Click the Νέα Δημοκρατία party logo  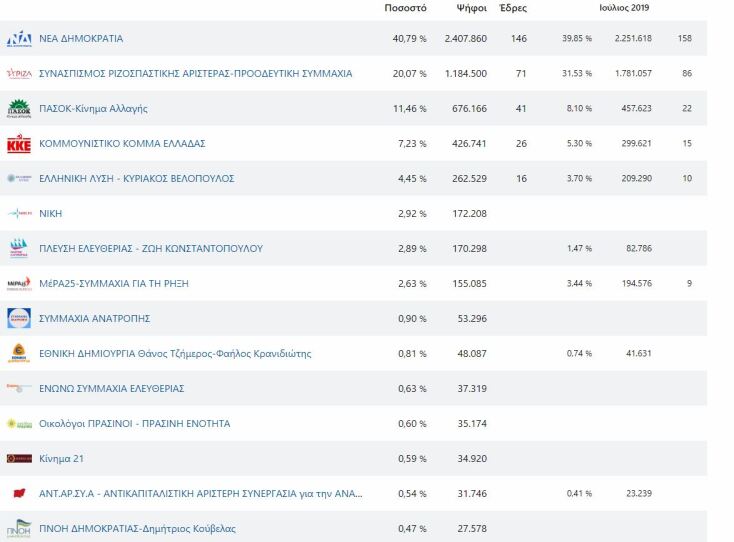(19, 39)
